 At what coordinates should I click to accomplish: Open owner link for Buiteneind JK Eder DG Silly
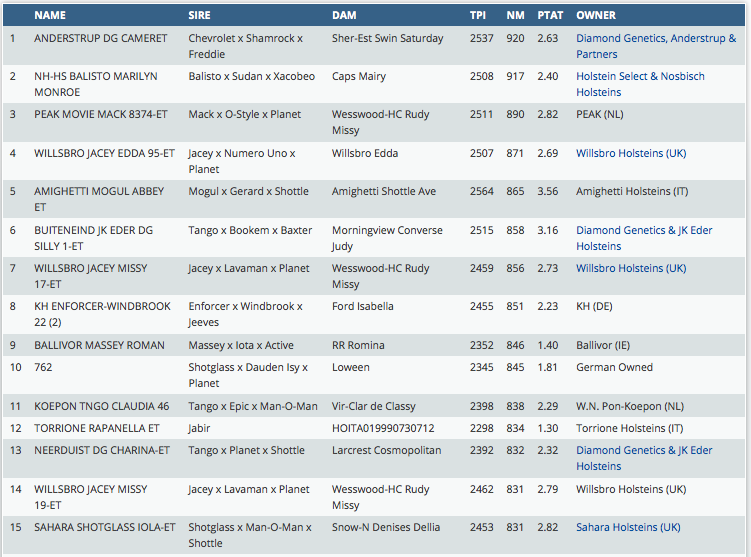(644, 238)
